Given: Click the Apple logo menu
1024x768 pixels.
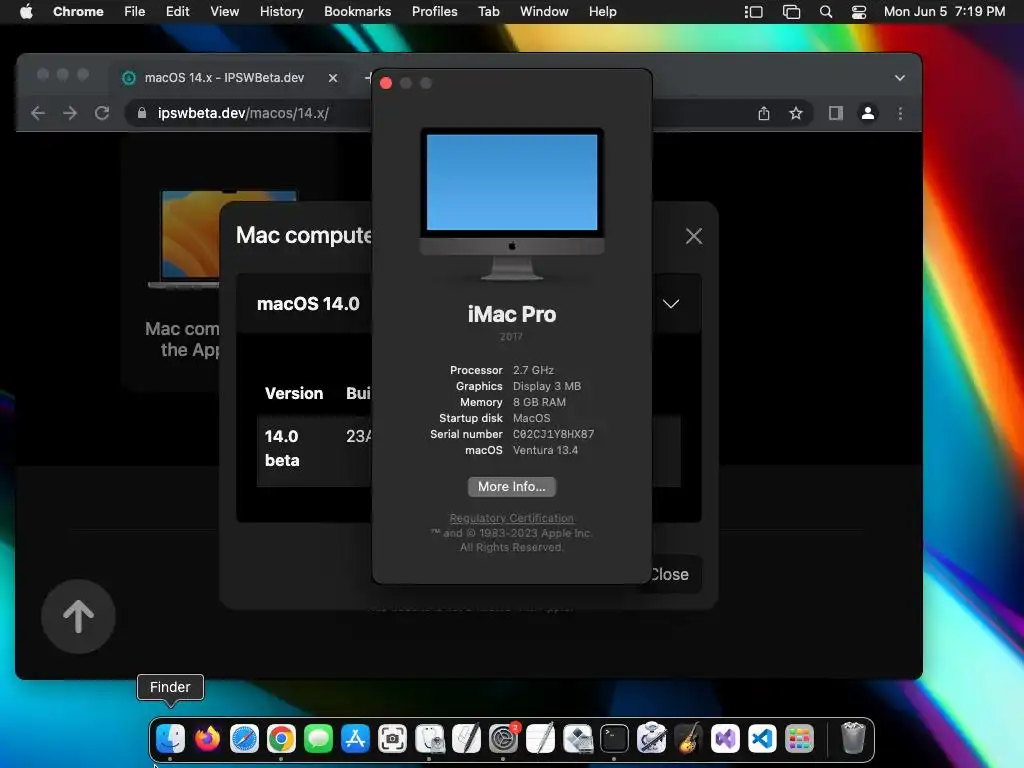Looking at the screenshot, I should [x=26, y=11].
